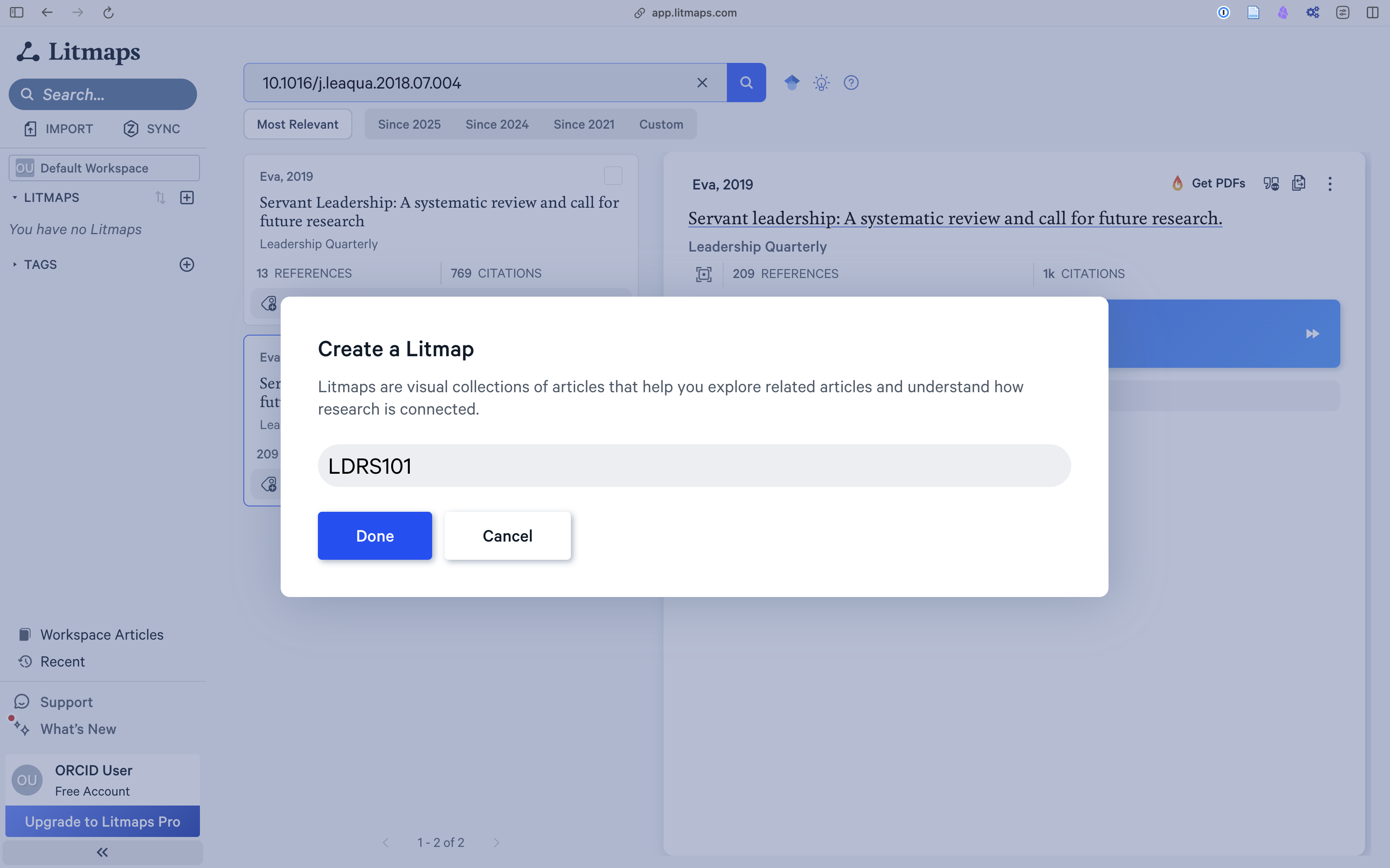Select the Since 2021 filter
The image size is (1390, 868).
(x=584, y=124)
